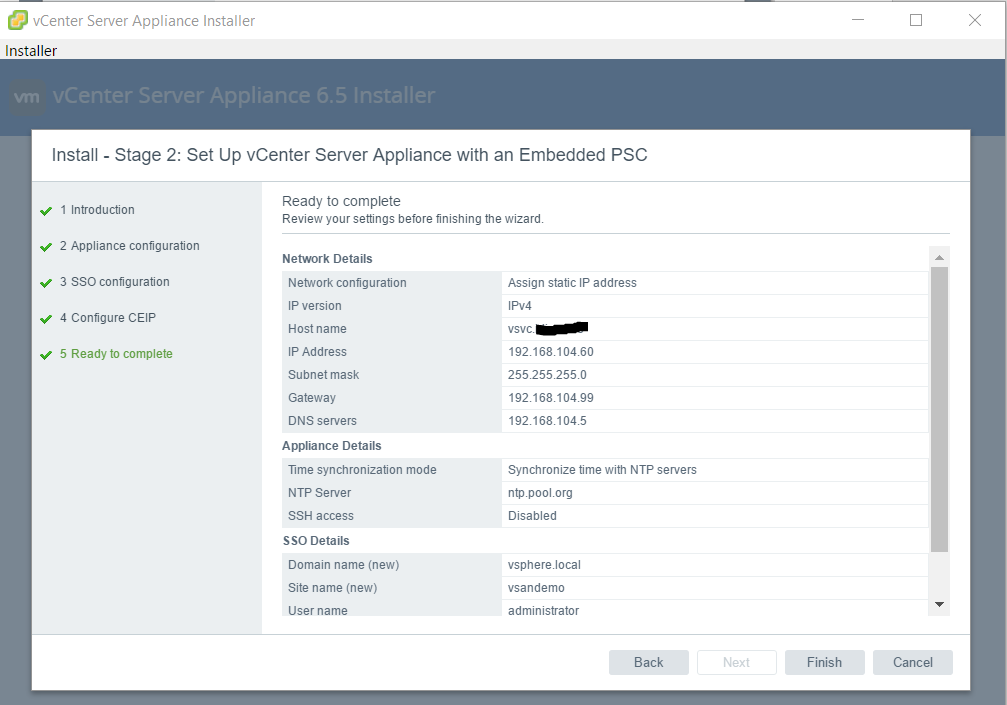Click the green checkmark beside Ready to complete
1007x705 pixels.
(x=46, y=354)
